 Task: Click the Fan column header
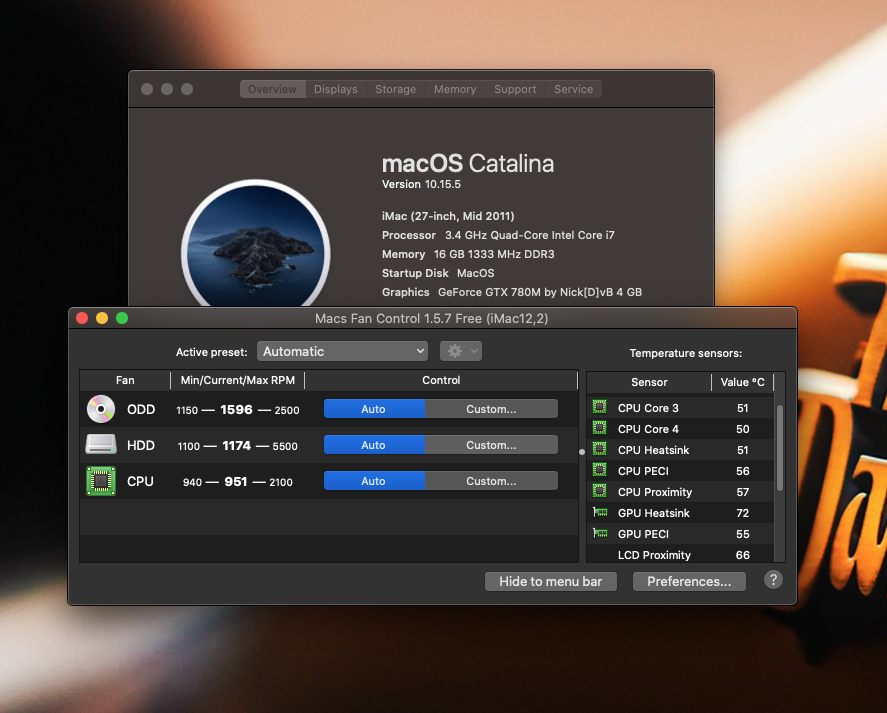[125, 380]
